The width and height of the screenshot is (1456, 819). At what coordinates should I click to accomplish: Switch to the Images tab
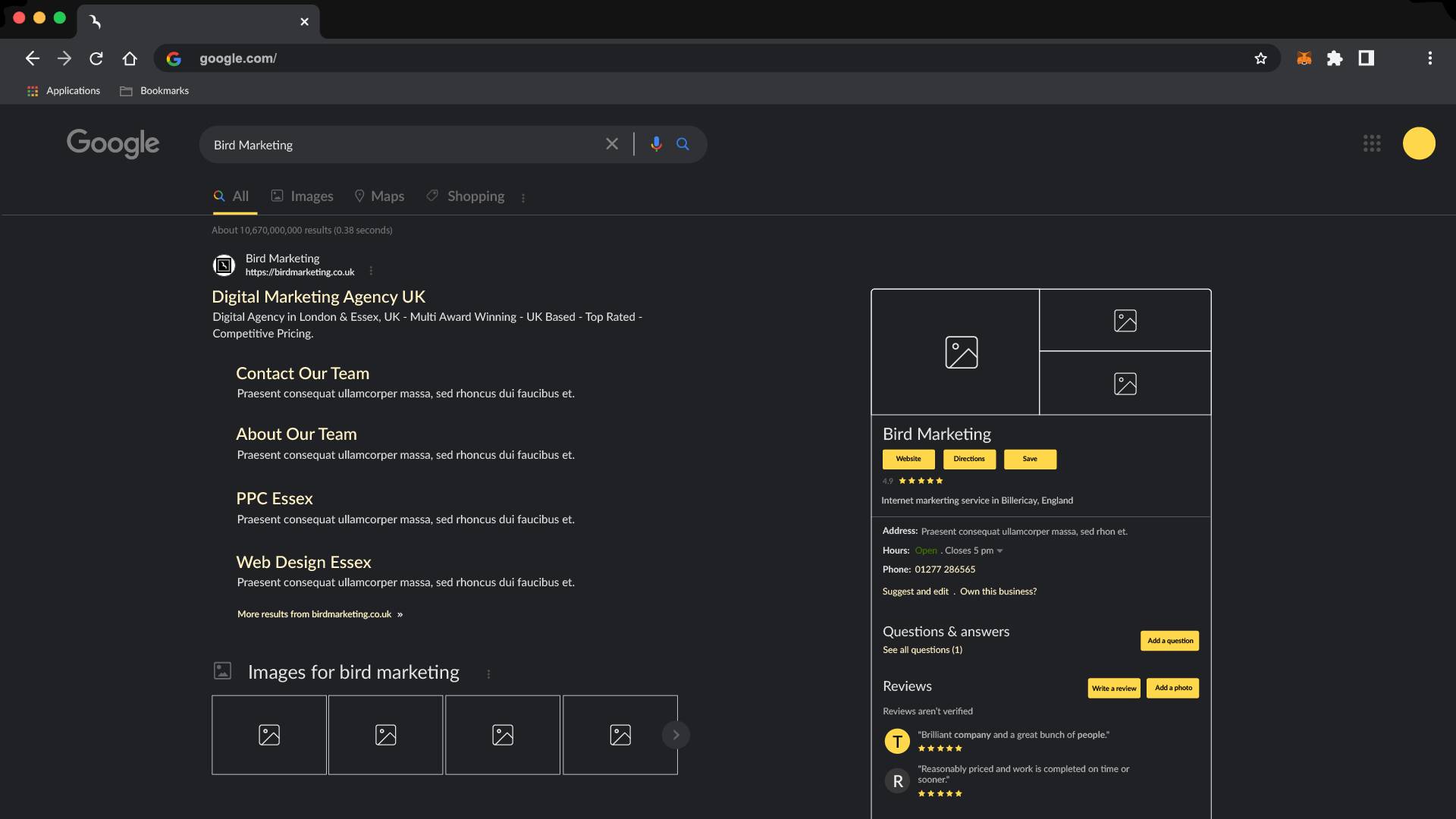pyautogui.click(x=303, y=196)
